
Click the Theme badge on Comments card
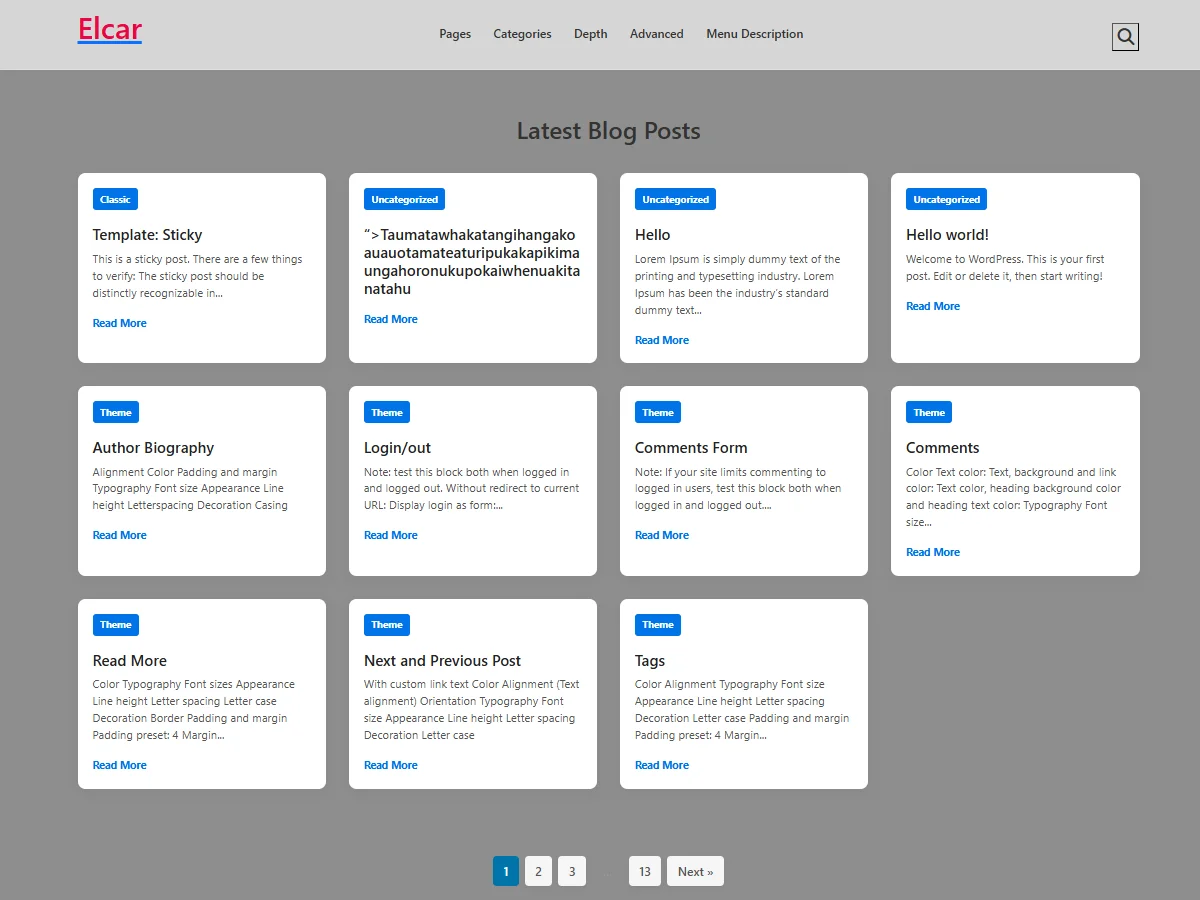pyautogui.click(x=928, y=412)
